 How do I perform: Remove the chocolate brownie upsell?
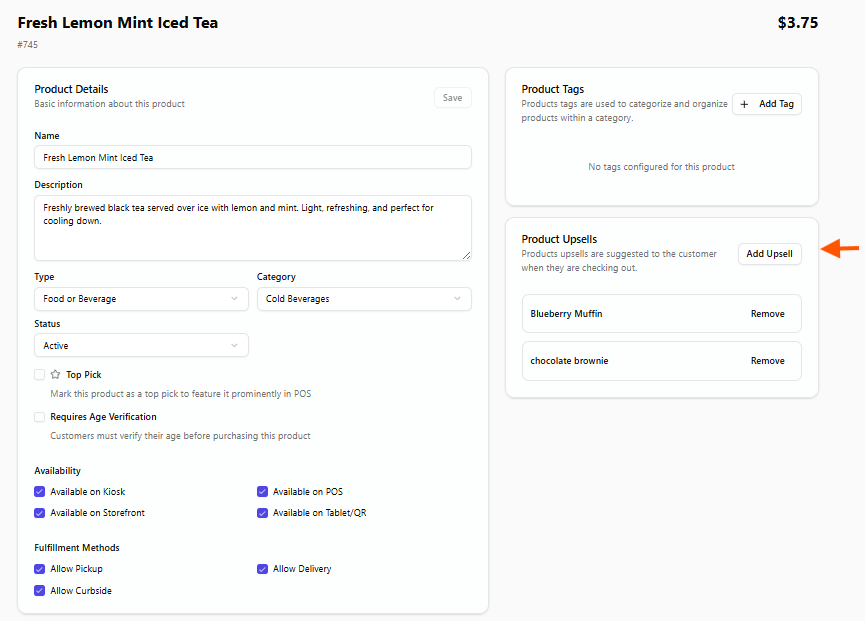pyautogui.click(x=767, y=361)
